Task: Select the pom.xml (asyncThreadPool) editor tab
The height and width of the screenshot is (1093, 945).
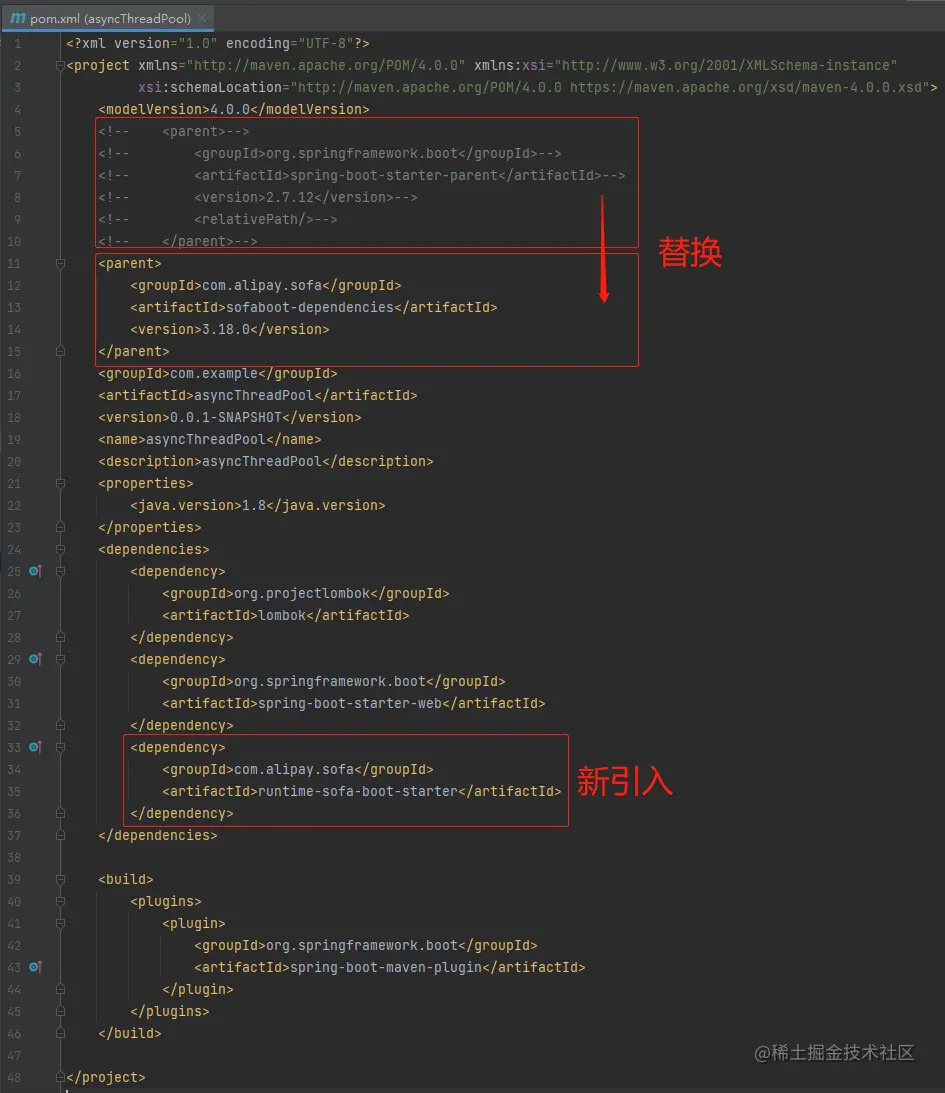Action: [107, 18]
